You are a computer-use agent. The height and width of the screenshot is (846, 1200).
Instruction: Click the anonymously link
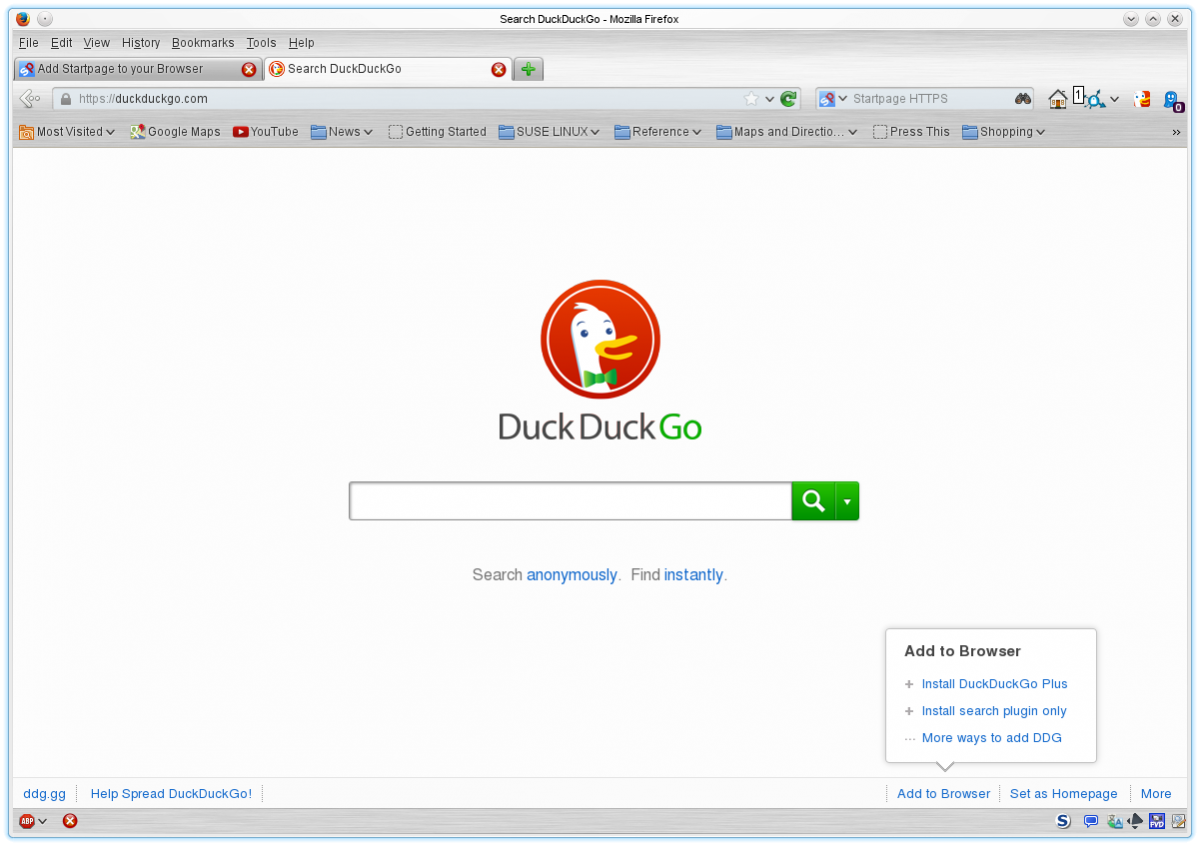pos(572,575)
